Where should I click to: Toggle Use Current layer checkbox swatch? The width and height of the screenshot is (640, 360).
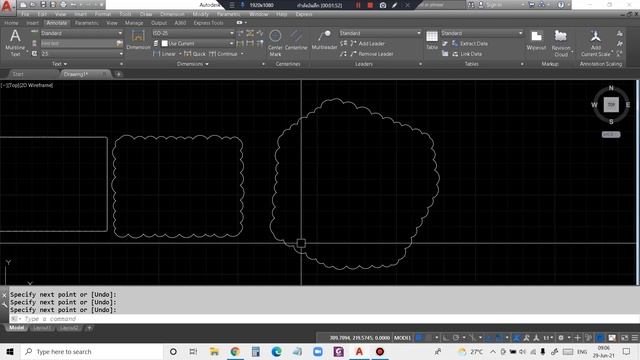pos(164,43)
